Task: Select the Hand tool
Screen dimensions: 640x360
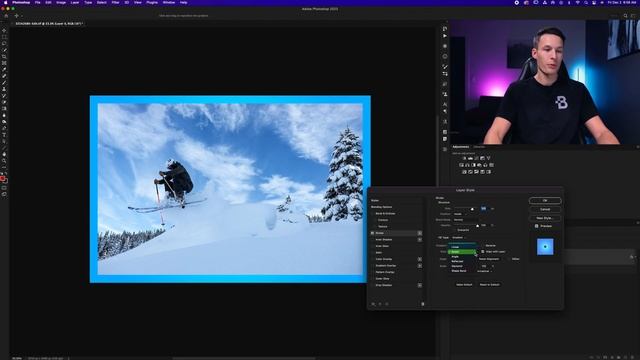Action: pyautogui.click(x=4, y=154)
